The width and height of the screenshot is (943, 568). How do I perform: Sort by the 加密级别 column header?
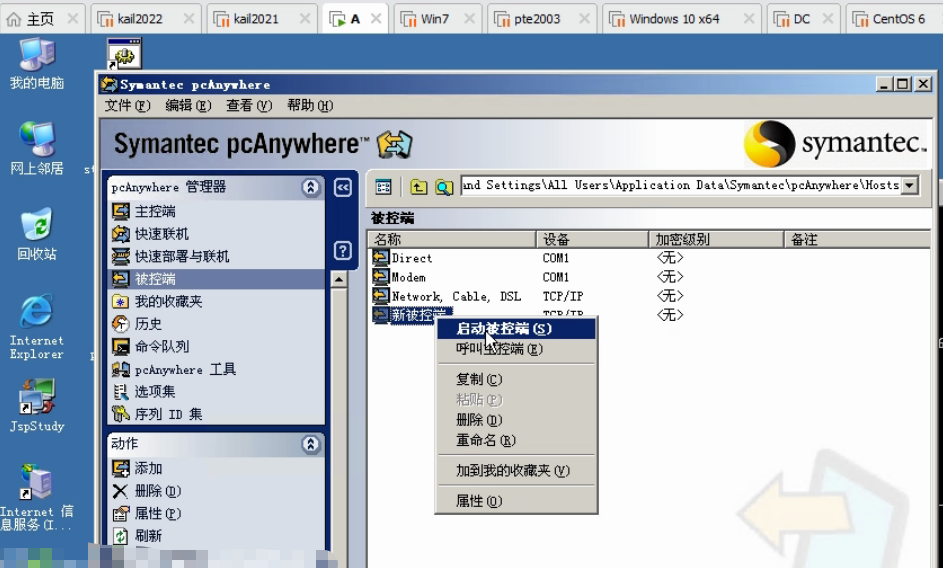(x=716, y=239)
